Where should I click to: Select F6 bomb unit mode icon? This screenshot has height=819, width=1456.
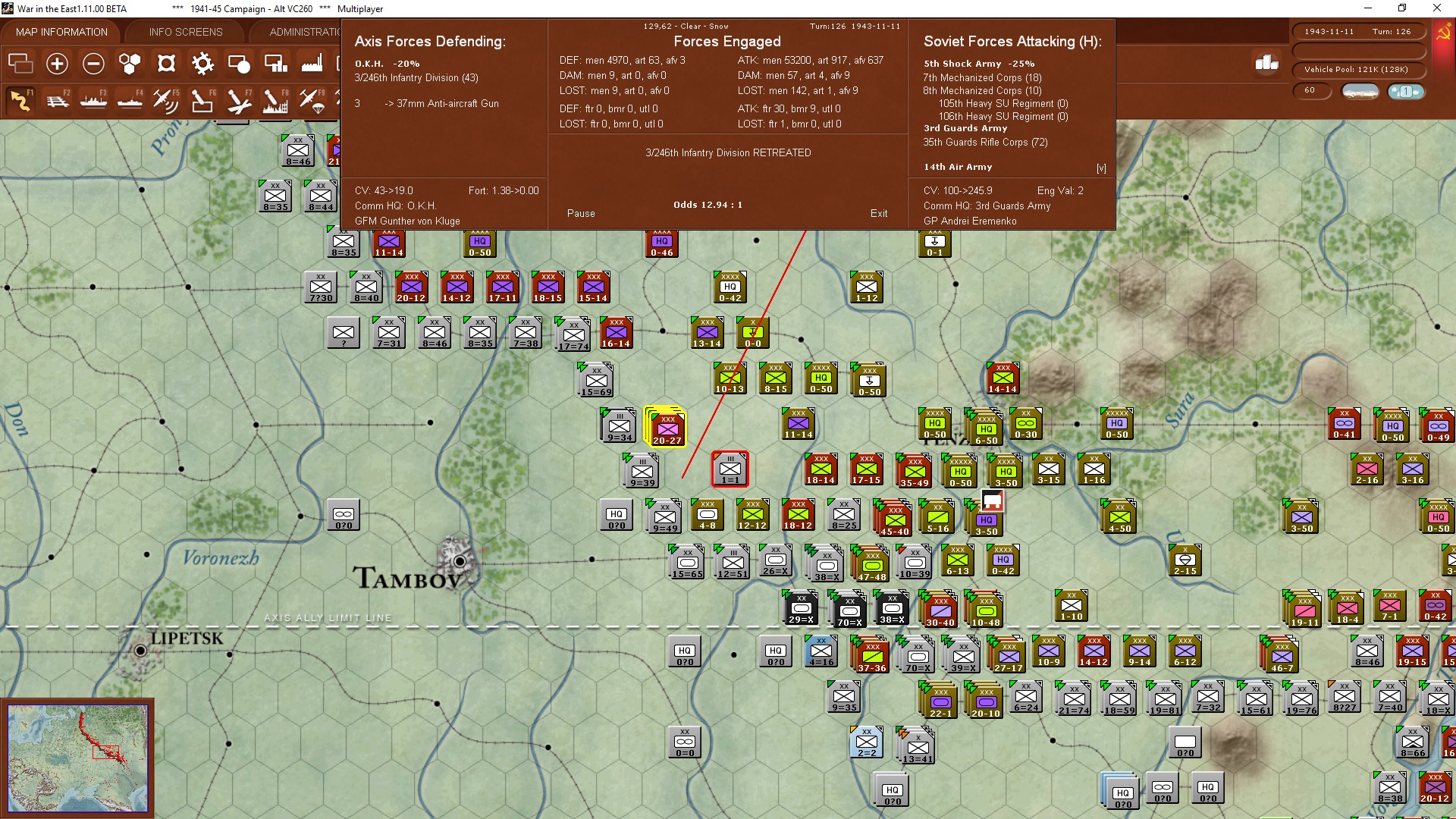point(202,100)
